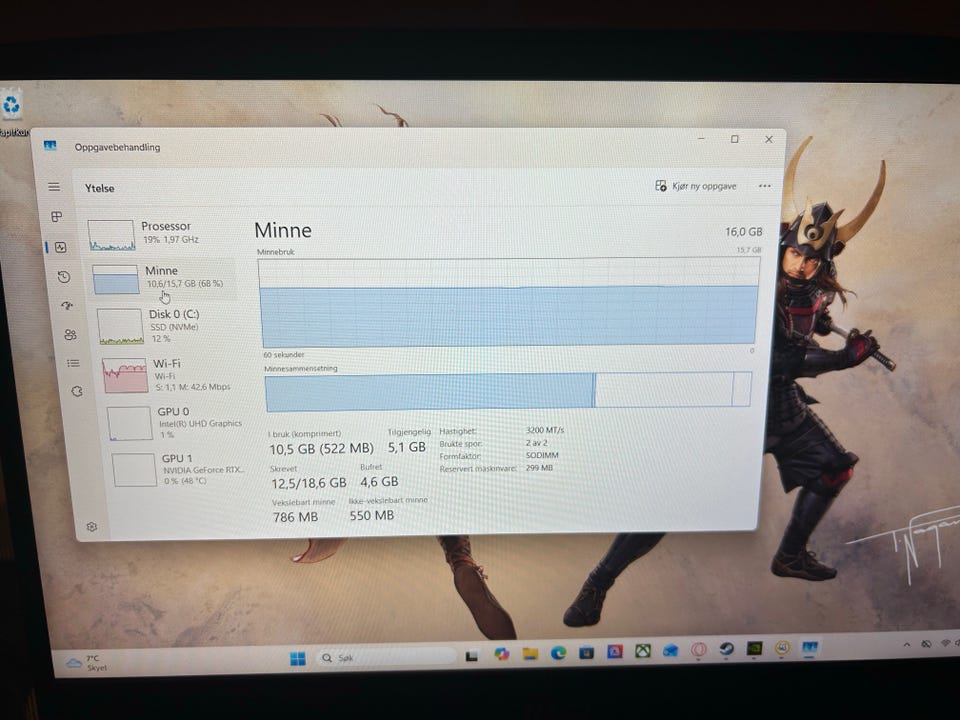This screenshot has width=960, height=720.
Task: Click the '10,5 GB (522 MB)' in-use value
Action: (321, 449)
